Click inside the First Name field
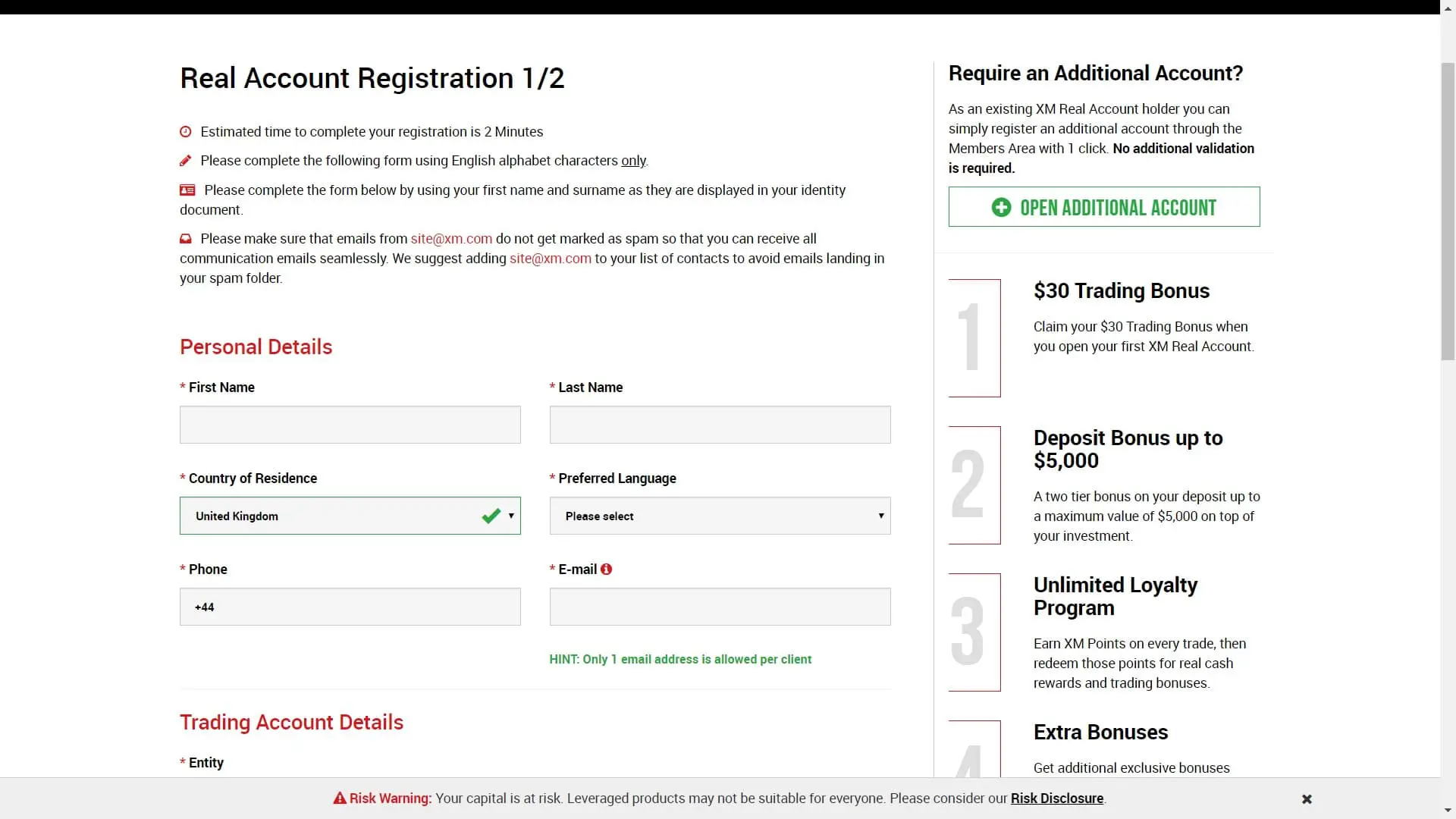Image resolution: width=1456 pixels, height=819 pixels. [350, 425]
